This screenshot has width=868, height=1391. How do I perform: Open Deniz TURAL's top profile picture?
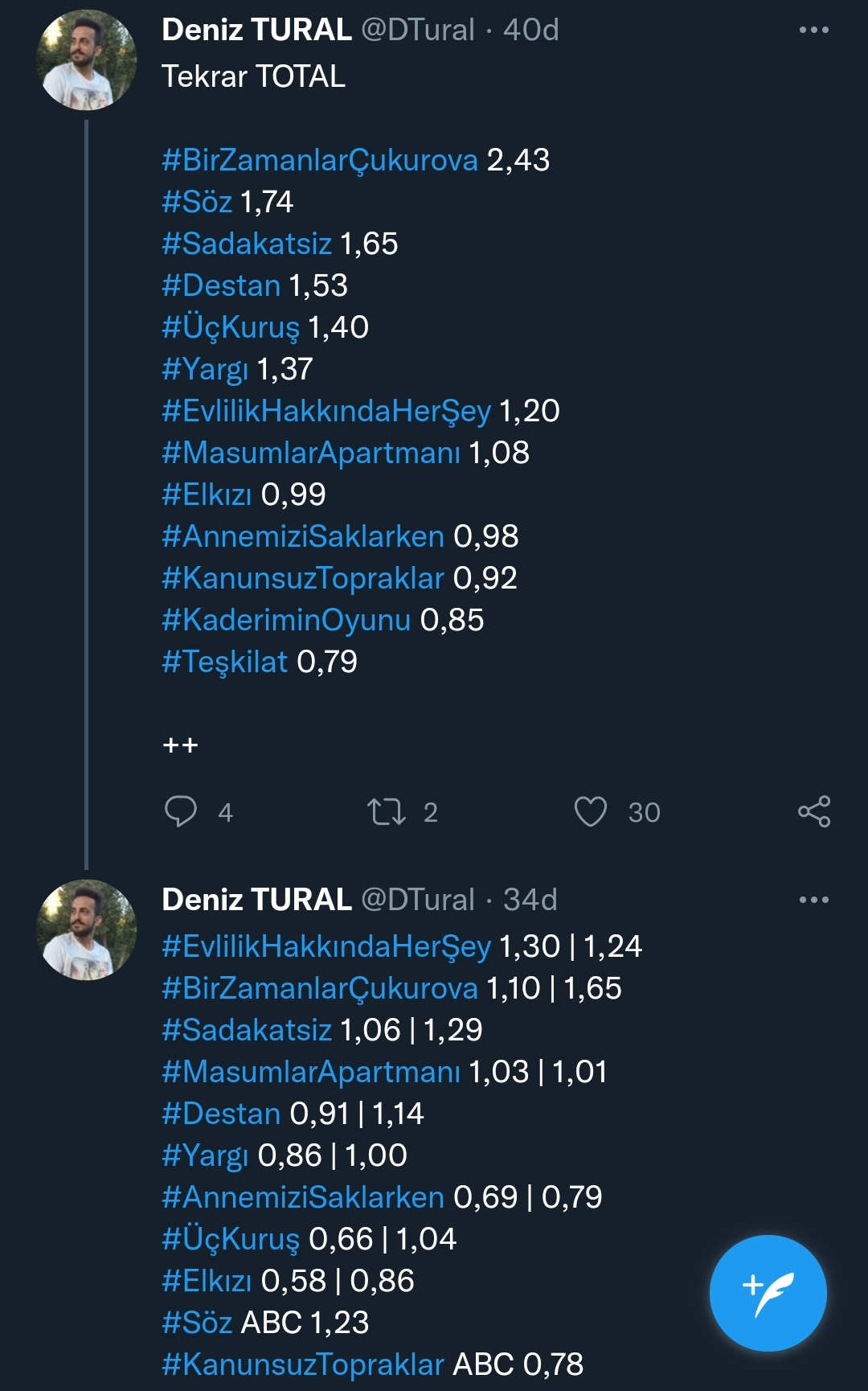tap(87, 60)
